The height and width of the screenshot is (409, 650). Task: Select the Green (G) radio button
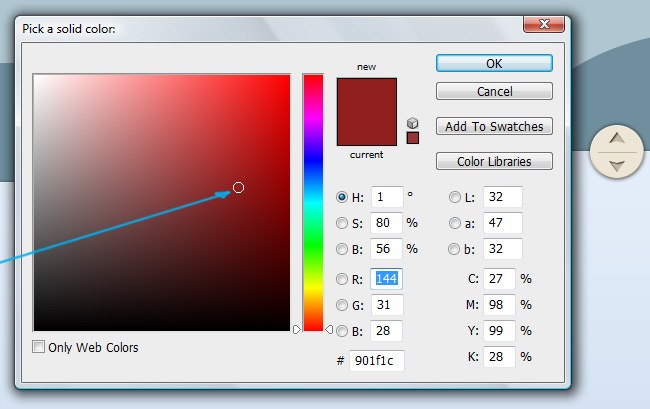pyautogui.click(x=342, y=305)
